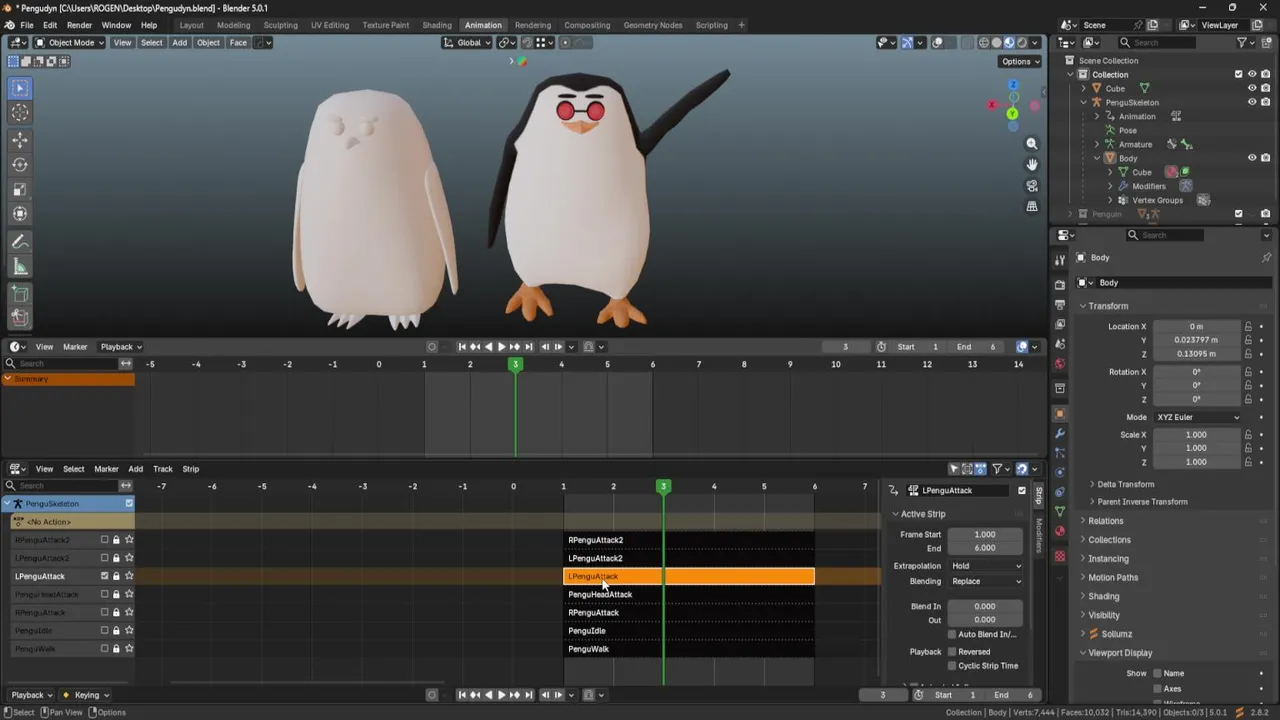Viewport: 1280px width, 720px height.
Task: Expand the Cube item under Collection
Action: (x=1083, y=88)
